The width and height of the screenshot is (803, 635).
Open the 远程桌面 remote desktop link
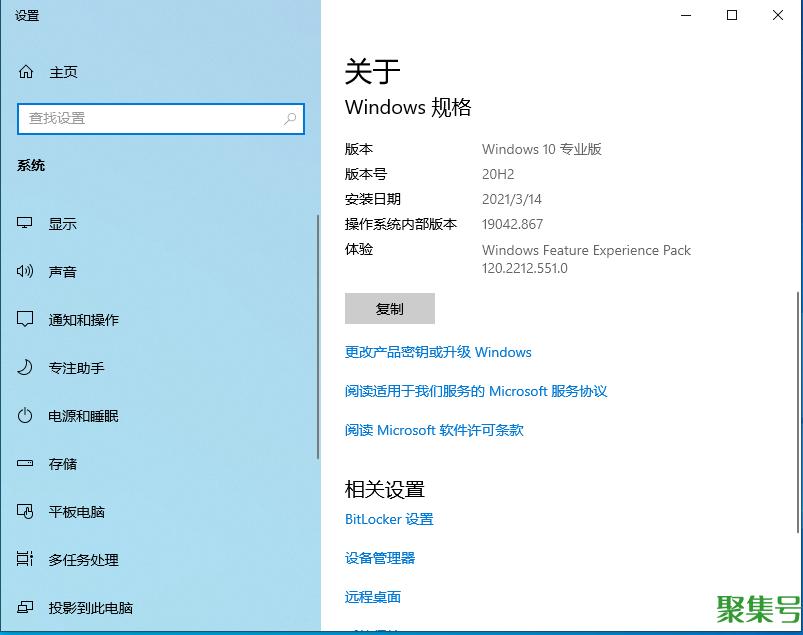[373, 597]
